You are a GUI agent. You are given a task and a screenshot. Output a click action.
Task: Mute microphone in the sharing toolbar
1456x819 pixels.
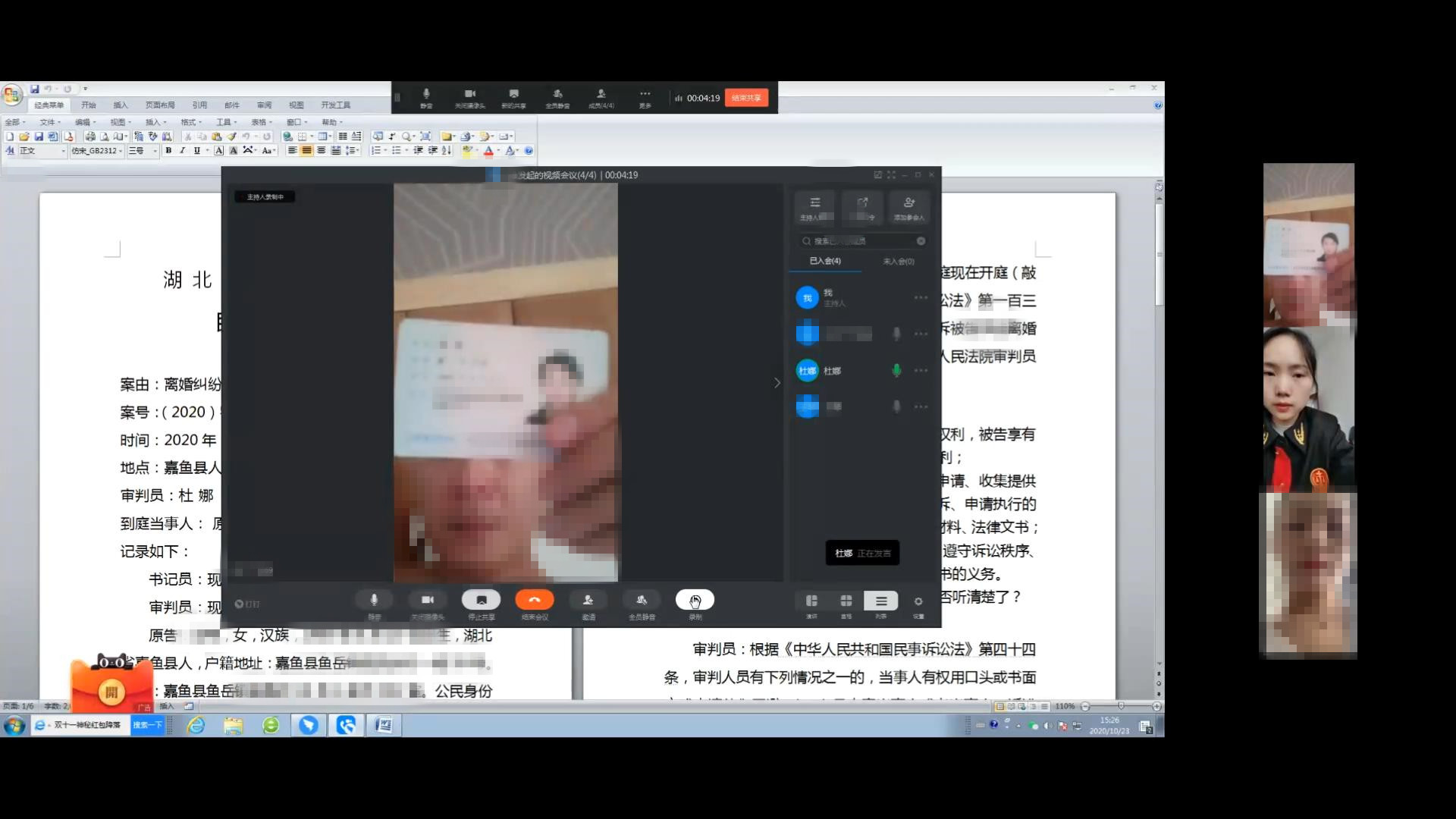click(426, 98)
